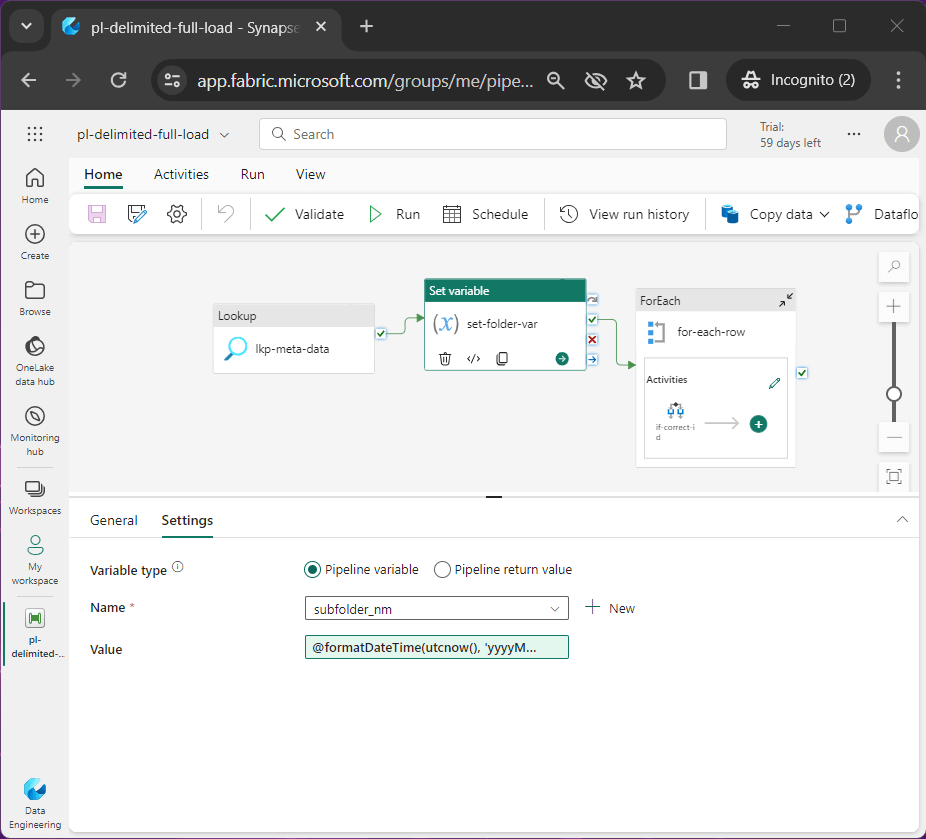The height and width of the screenshot is (839, 926).
Task: Open the General tab in properties
Action: [114, 520]
